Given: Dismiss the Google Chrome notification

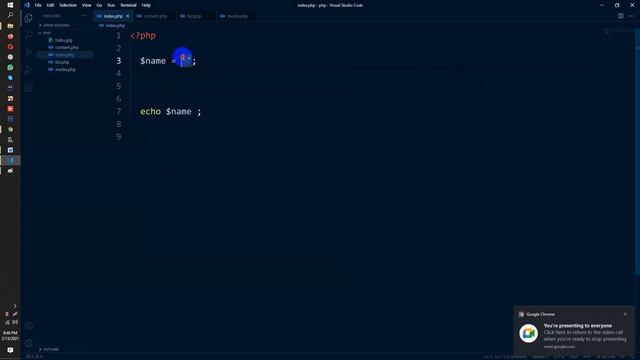Looking at the screenshot, I should coord(625,314).
